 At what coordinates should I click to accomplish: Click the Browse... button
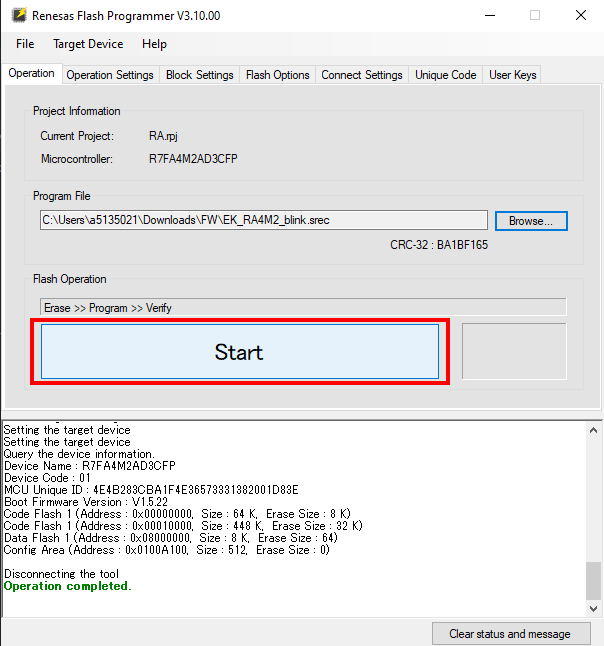[531, 221]
